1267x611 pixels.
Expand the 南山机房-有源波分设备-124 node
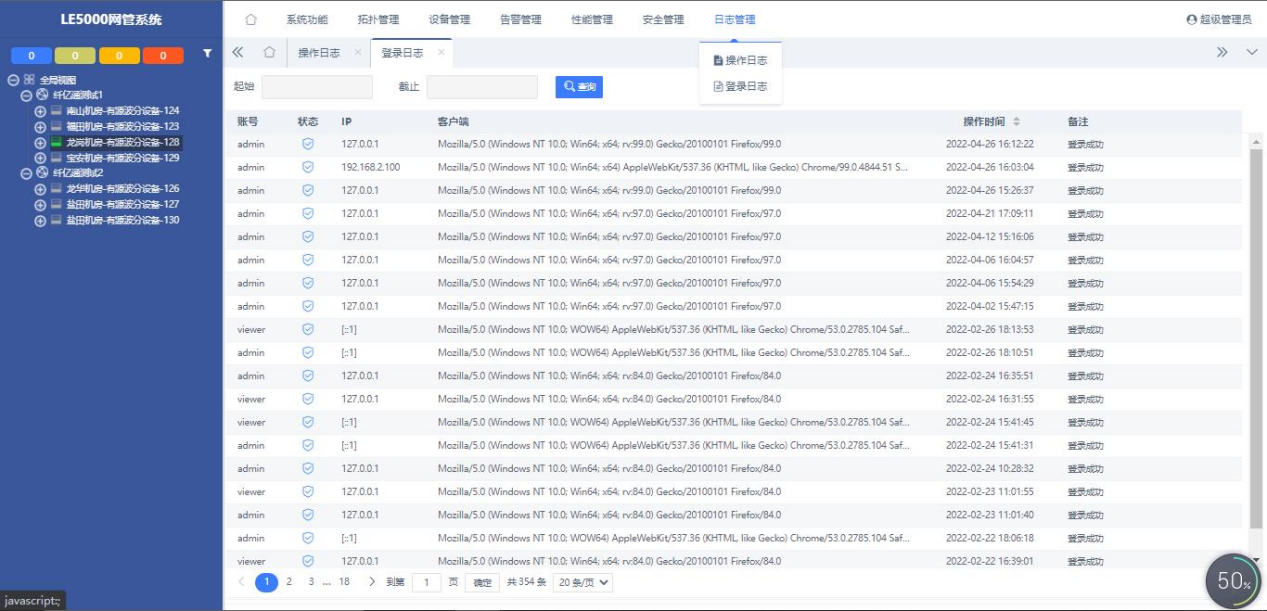(x=40, y=111)
